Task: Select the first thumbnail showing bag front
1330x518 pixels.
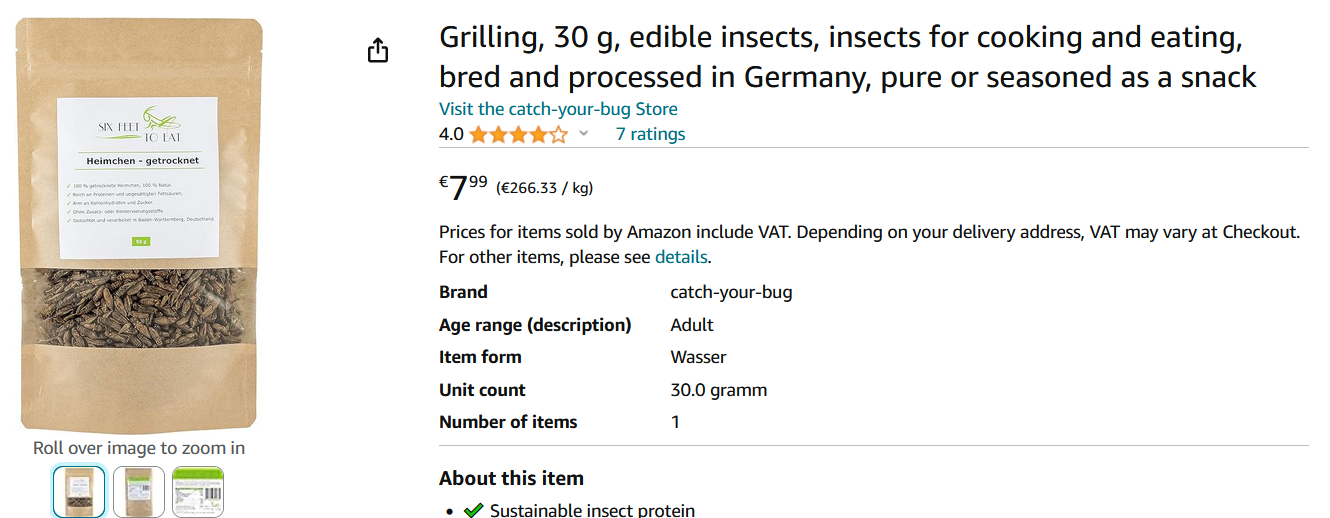Action: [78, 491]
